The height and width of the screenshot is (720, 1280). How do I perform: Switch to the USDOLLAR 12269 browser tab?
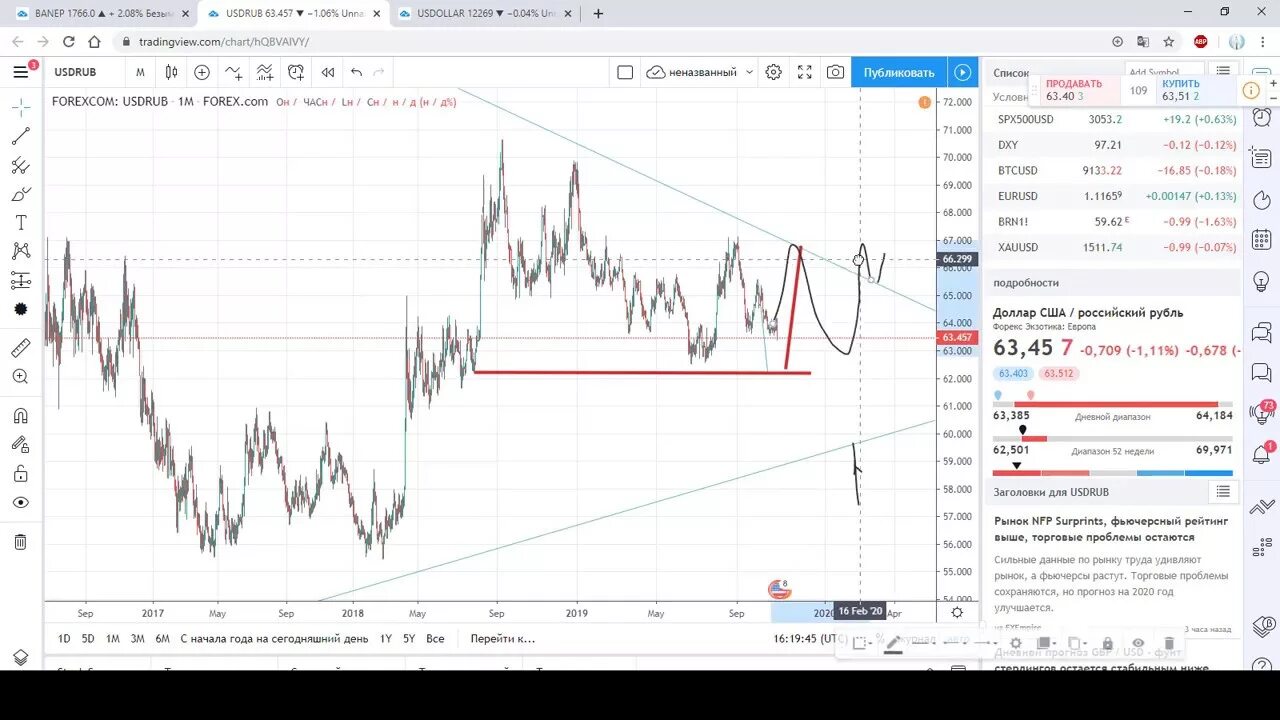[x=485, y=13]
